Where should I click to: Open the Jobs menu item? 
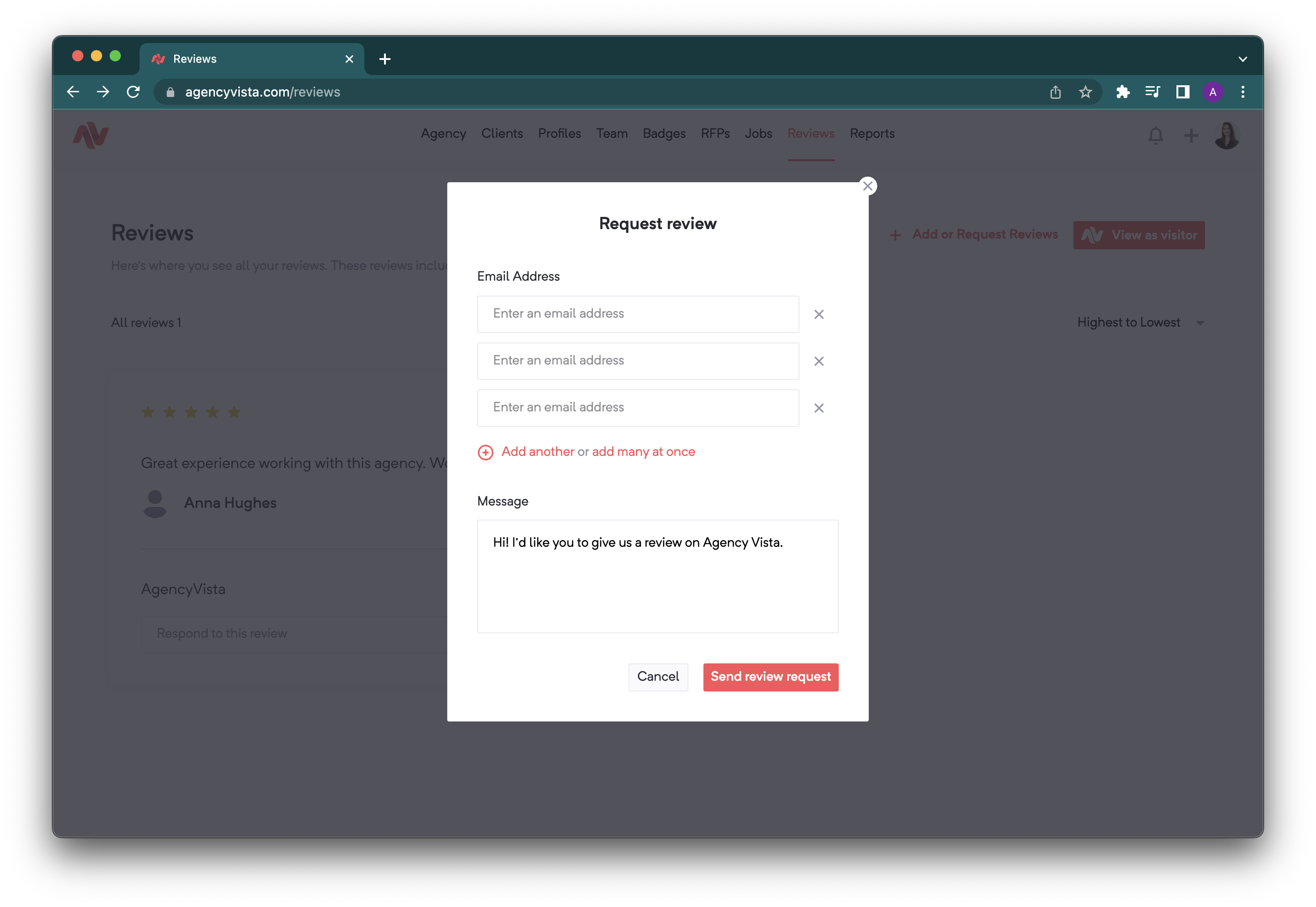(758, 134)
